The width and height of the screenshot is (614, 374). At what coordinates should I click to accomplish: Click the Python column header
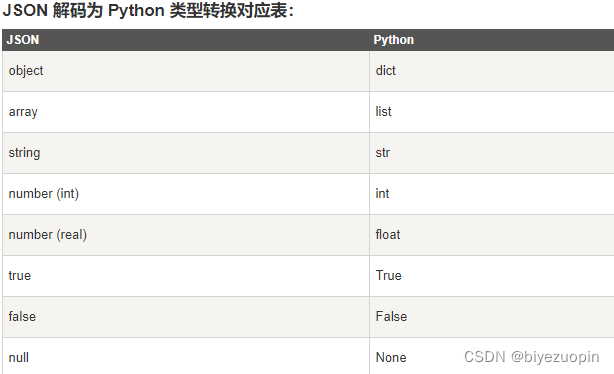tap(492, 40)
